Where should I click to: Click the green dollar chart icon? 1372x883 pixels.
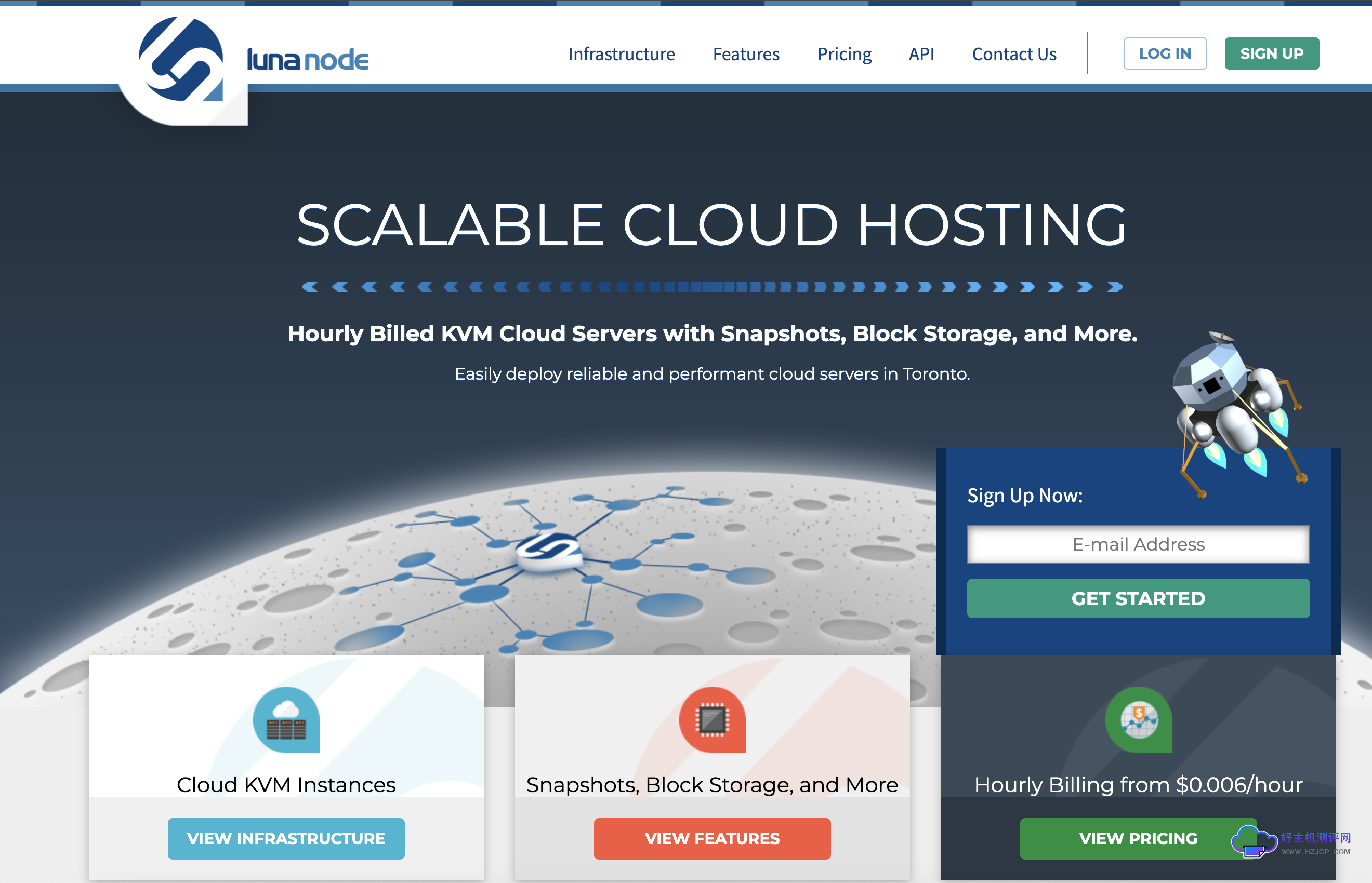pyautogui.click(x=1138, y=719)
